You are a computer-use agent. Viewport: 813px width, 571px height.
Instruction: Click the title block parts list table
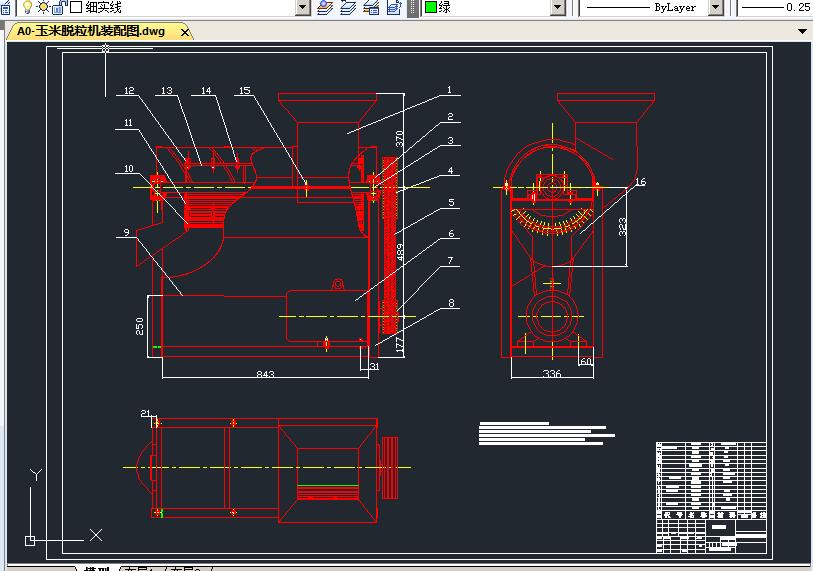[711, 497]
